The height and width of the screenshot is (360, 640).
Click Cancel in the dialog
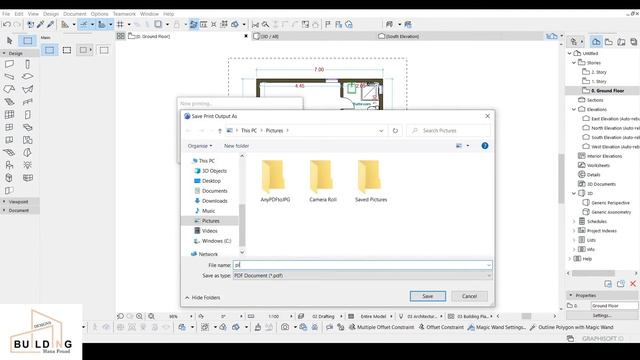(x=469, y=296)
